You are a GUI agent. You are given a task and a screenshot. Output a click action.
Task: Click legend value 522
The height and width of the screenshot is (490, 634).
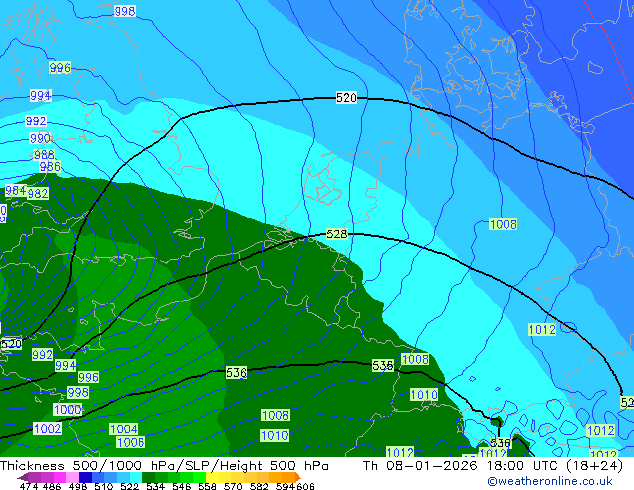pos(129,486)
